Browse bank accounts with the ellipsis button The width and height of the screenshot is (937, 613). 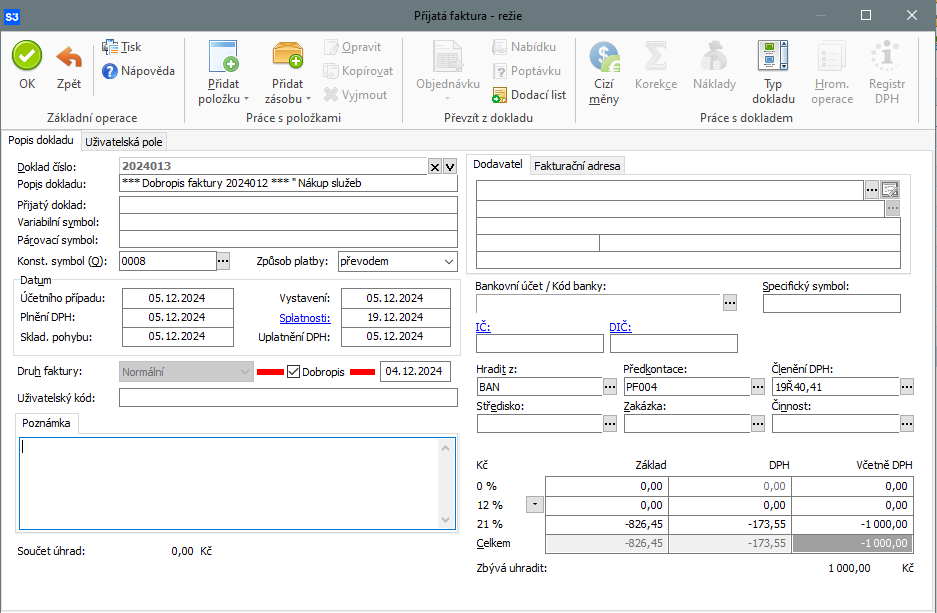pyautogui.click(x=730, y=303)
